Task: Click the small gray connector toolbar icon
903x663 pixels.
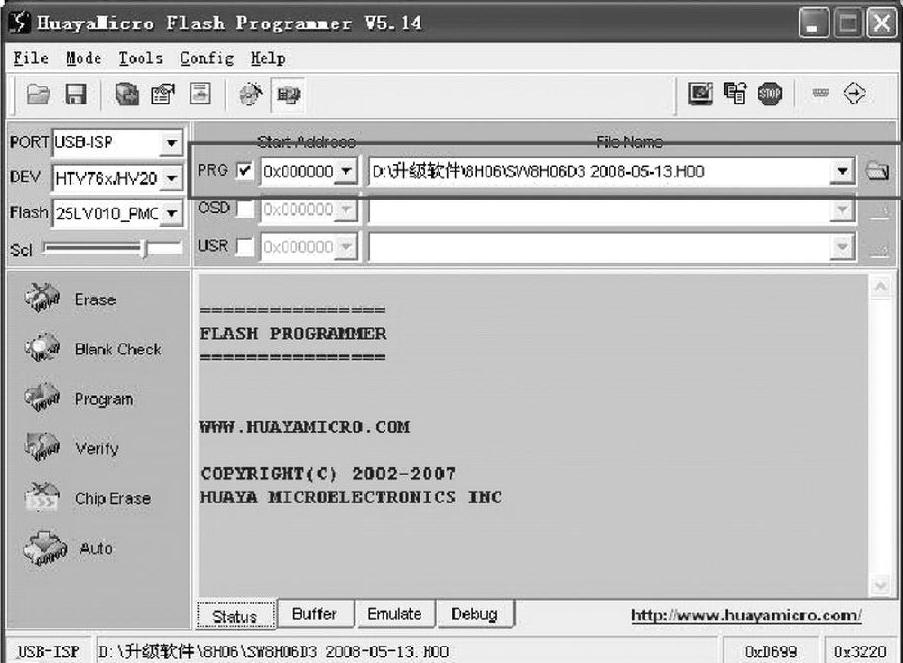Action: tap(821, 92)
